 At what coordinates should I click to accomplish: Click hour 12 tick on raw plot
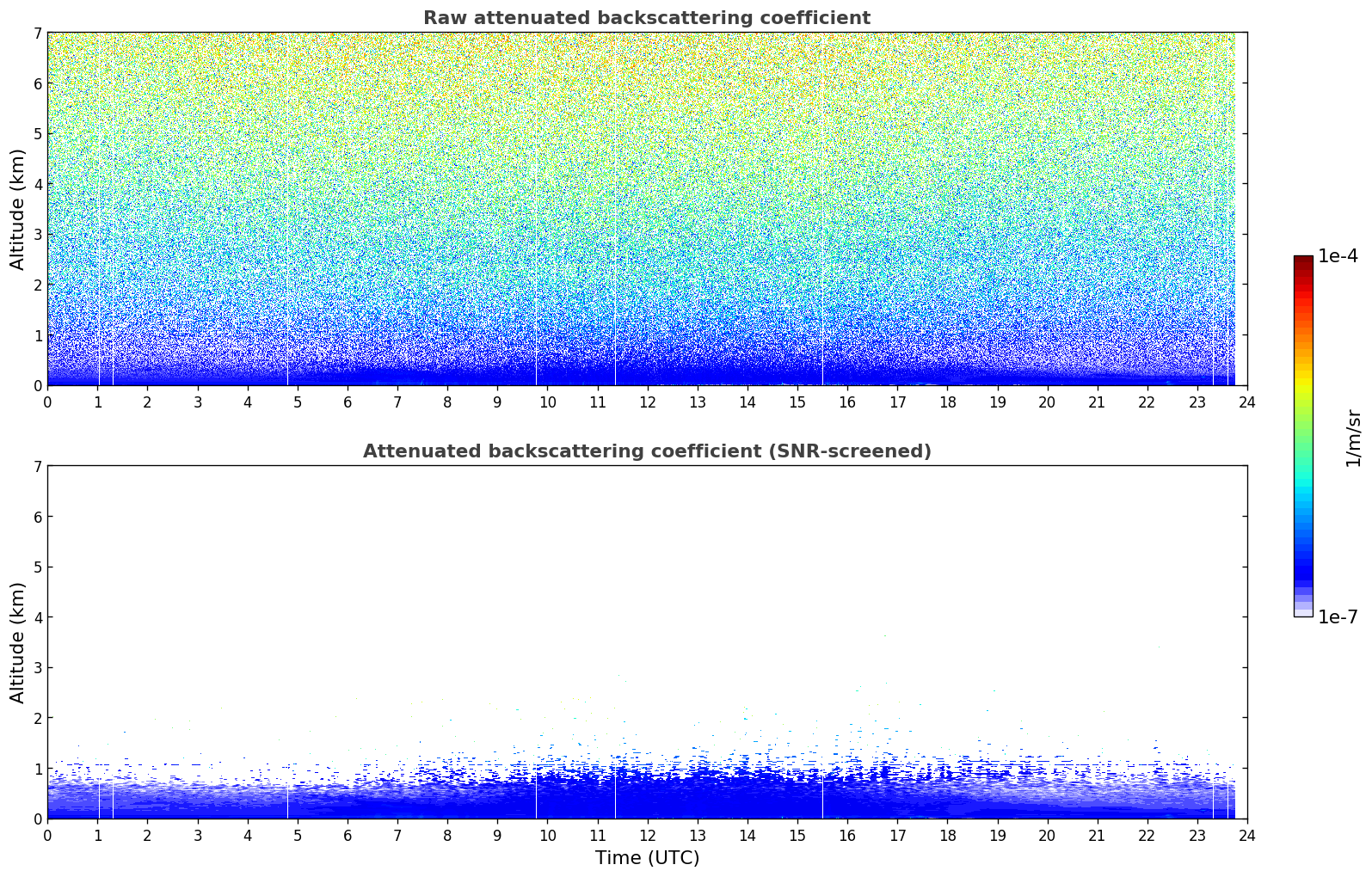[x=647, y=402]
